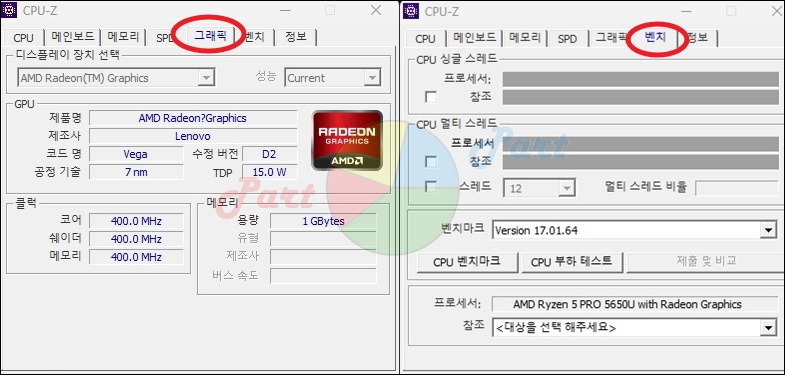Open the CPU tab in left window
785x375 pixels.
pos(24,38)
